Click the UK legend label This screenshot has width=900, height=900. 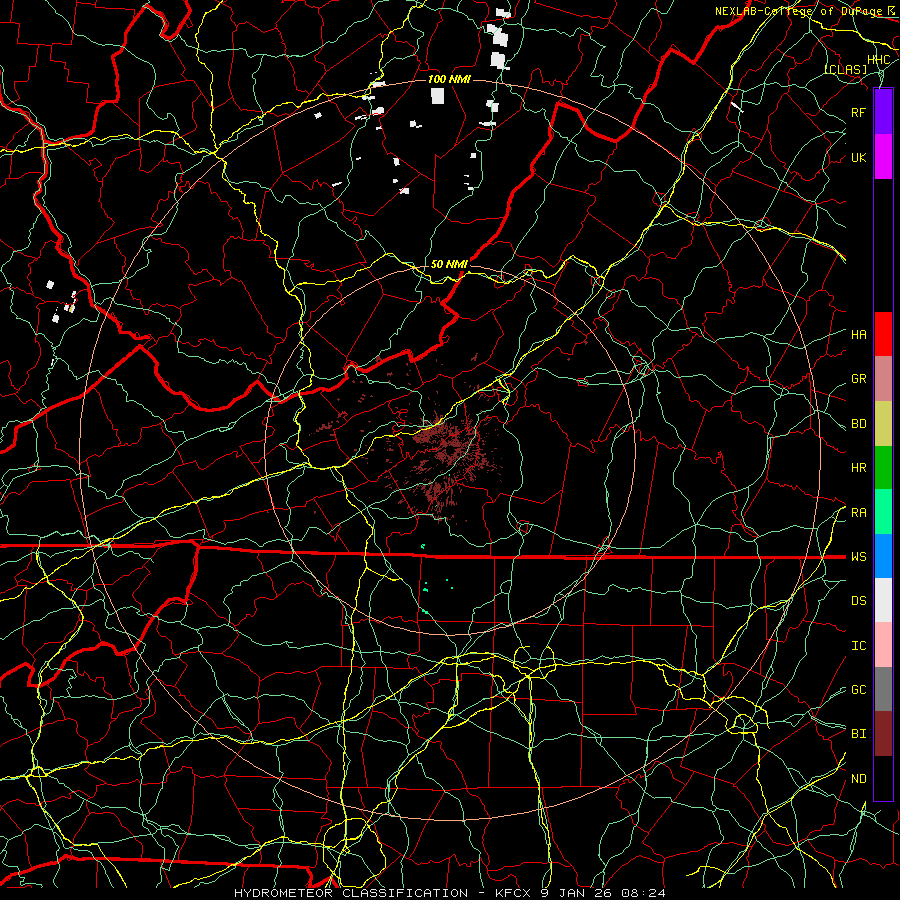[x=859, y=157]
